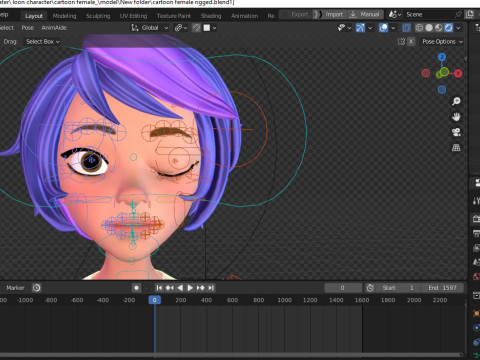The height and width of the screenshot is (360, 480).
Task: Click the blue playhead marker at 0
Action: point(155,300)
